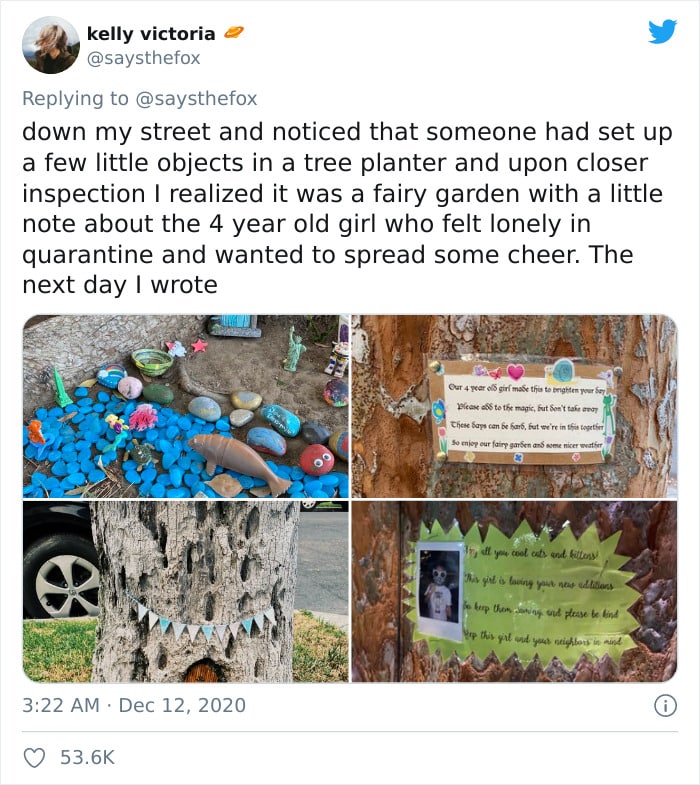This screenshot has height=785, width=700.
Task: Click the kelly victoria display name
Action: (x=151, y=34)
